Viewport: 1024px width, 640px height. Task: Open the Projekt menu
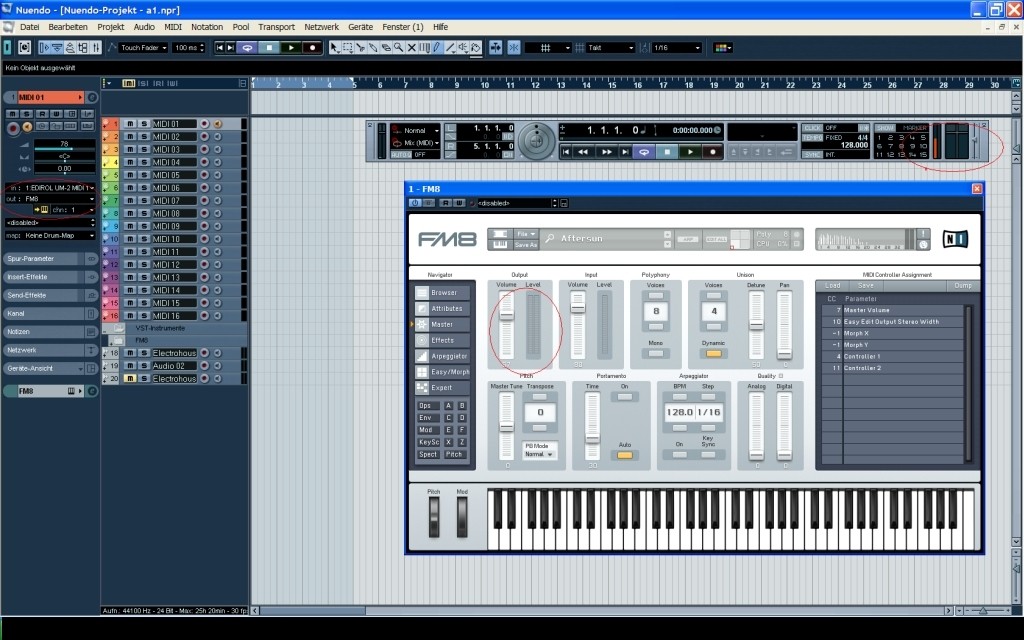(x=110, y=27)
